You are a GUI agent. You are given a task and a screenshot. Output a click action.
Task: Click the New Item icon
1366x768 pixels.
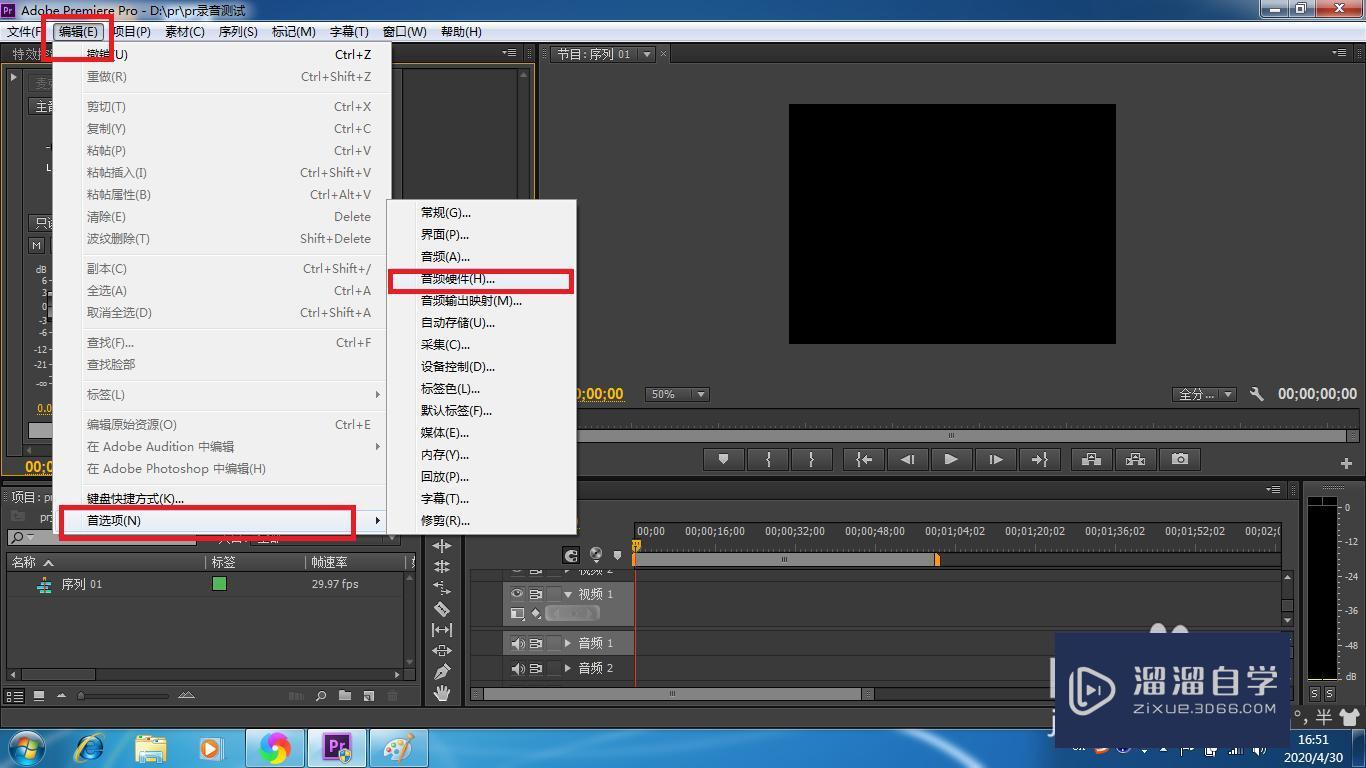pos(369,696)
